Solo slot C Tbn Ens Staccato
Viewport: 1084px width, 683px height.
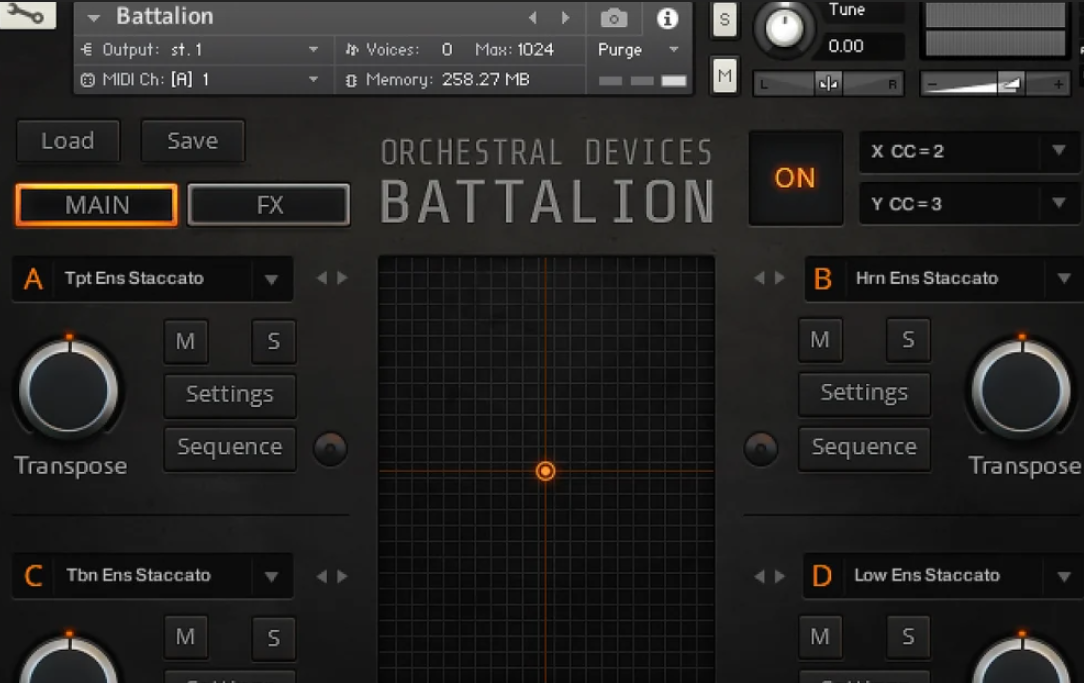(274, 637)
